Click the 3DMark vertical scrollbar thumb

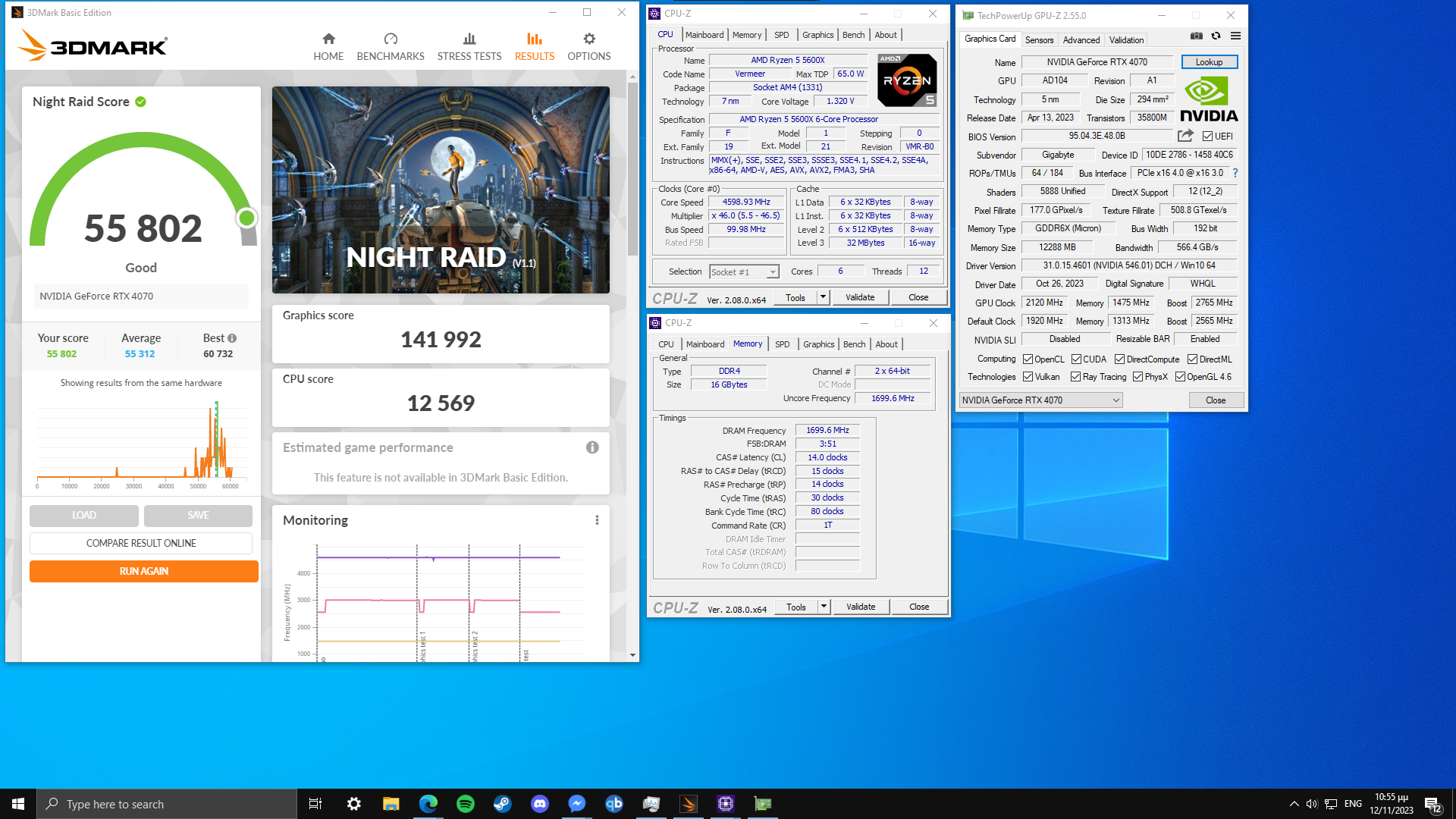(x=632, y=168)
